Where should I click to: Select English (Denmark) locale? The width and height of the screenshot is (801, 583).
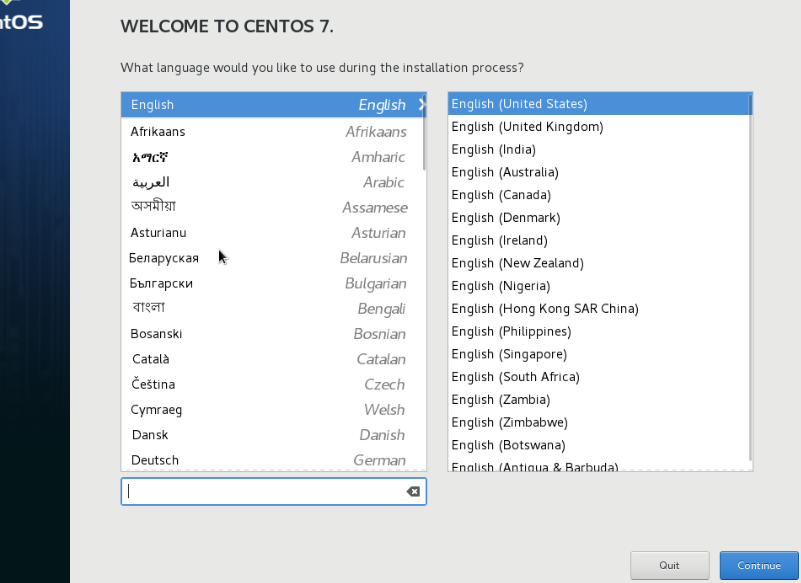coord(598,218)
